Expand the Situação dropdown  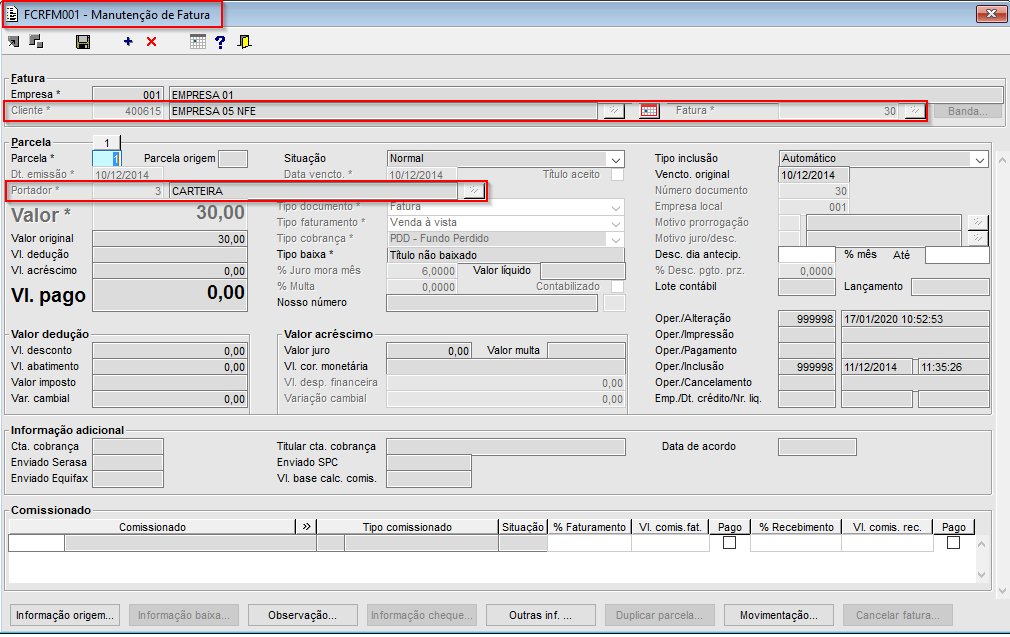614,159
